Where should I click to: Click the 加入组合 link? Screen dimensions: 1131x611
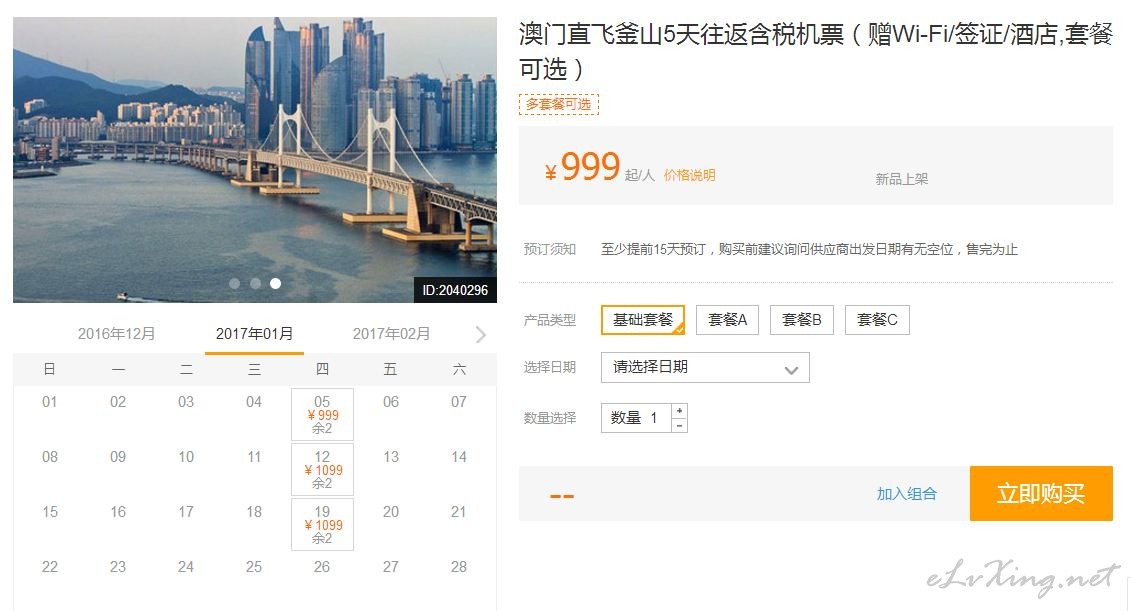pyautogui.click(x=907, y=494)
